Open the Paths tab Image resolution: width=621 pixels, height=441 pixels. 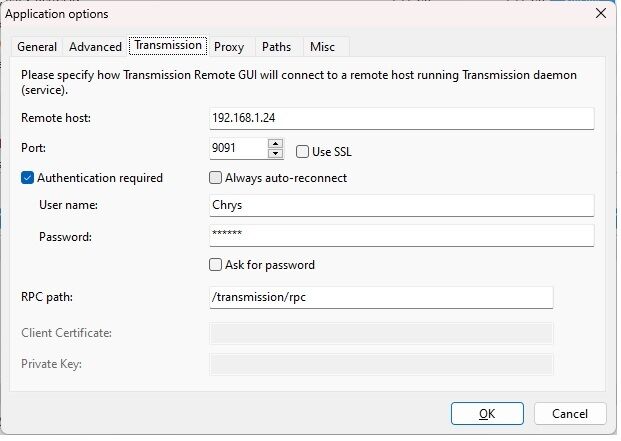[x=277, y=47]
